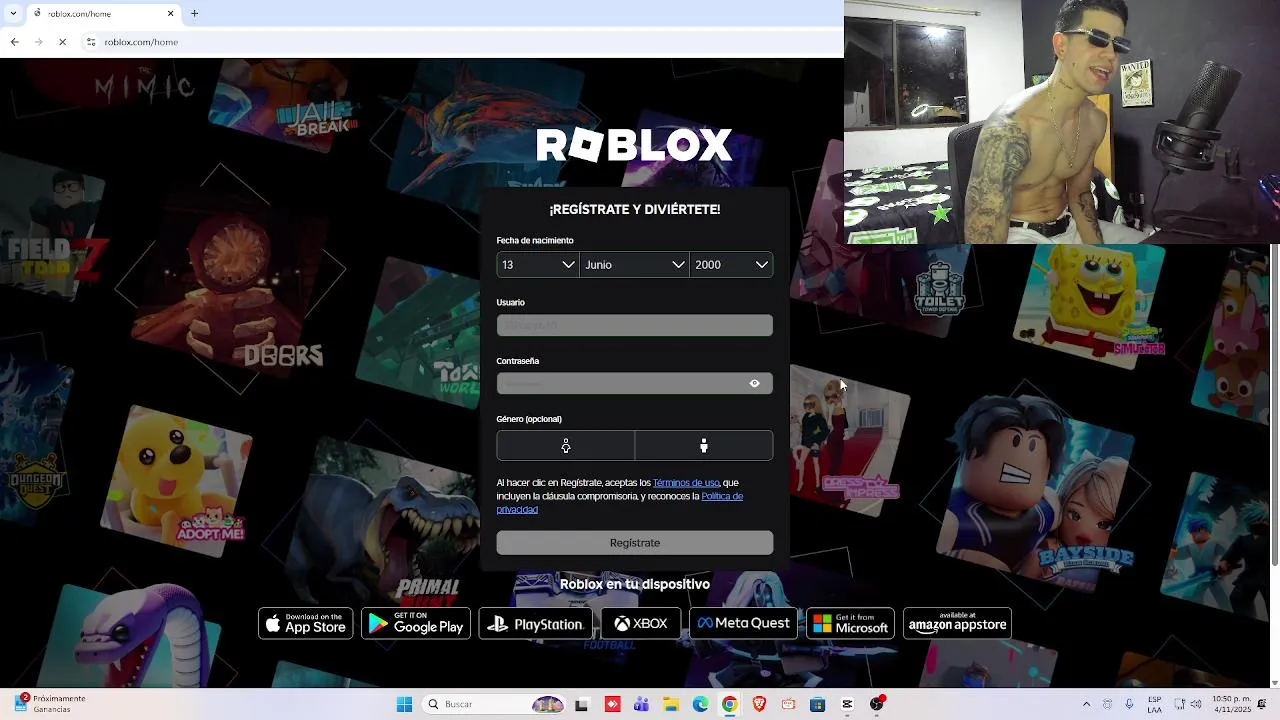This screenshot has width=1280, height=720.
Task: Open Microsoft Edge from the taskbar
Action: (x=701, y=705)
